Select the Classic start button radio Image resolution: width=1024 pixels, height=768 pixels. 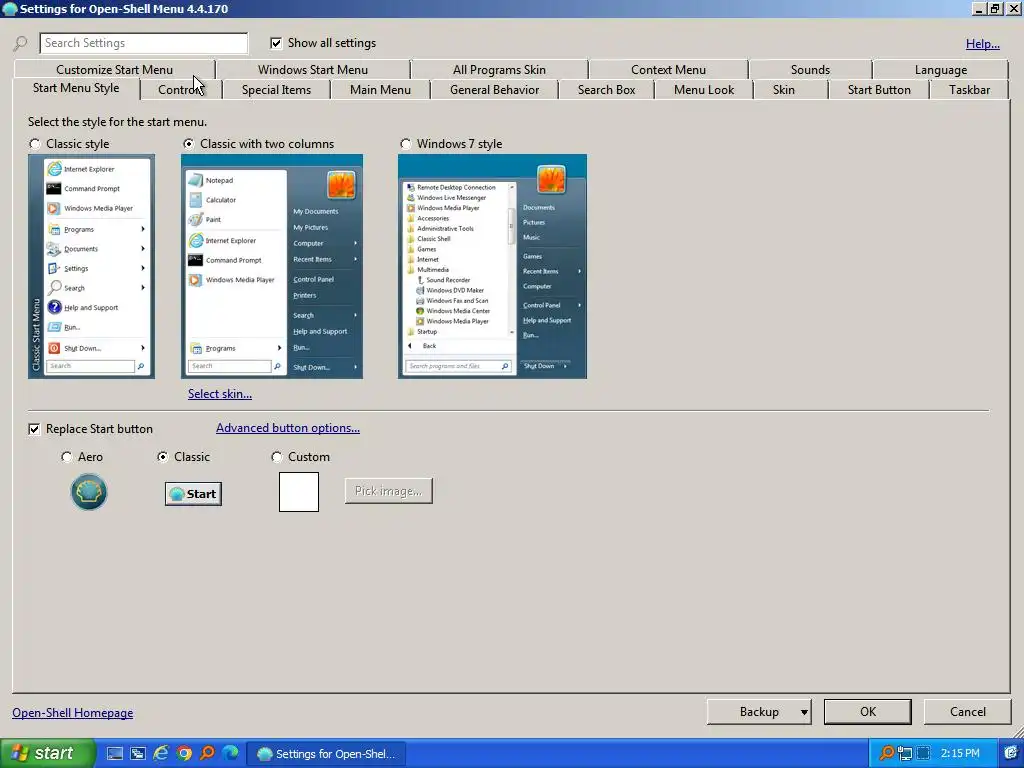(x=163, y=457)
